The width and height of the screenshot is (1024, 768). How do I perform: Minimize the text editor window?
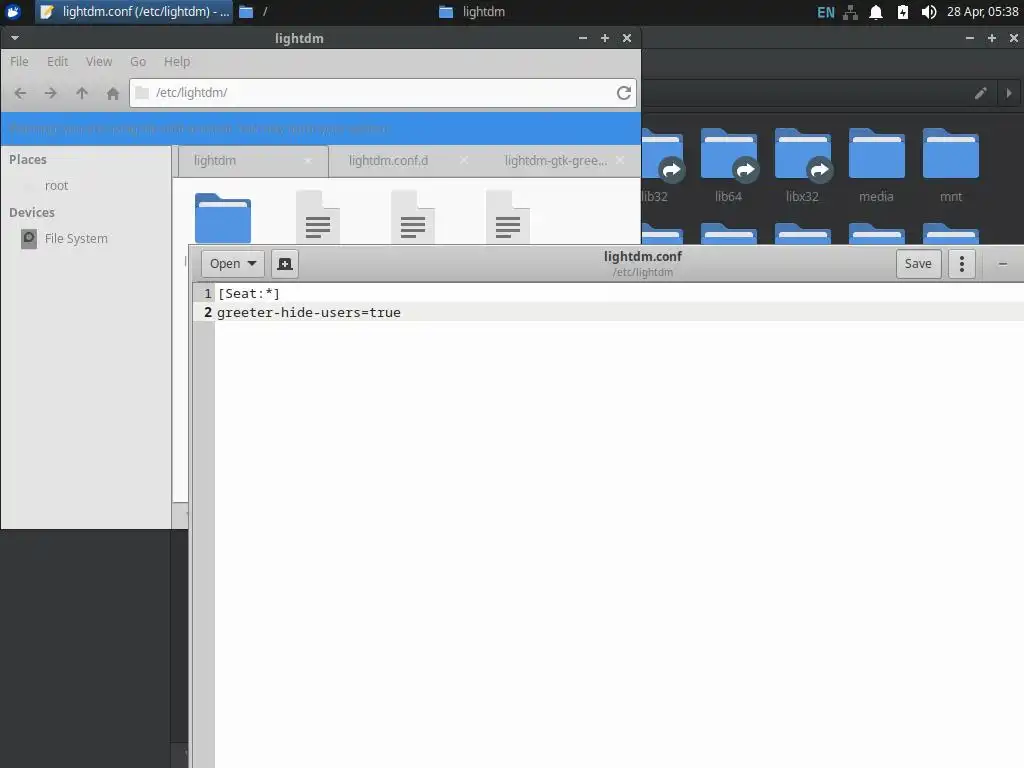pyautogui.click(x=1003, y=264)
